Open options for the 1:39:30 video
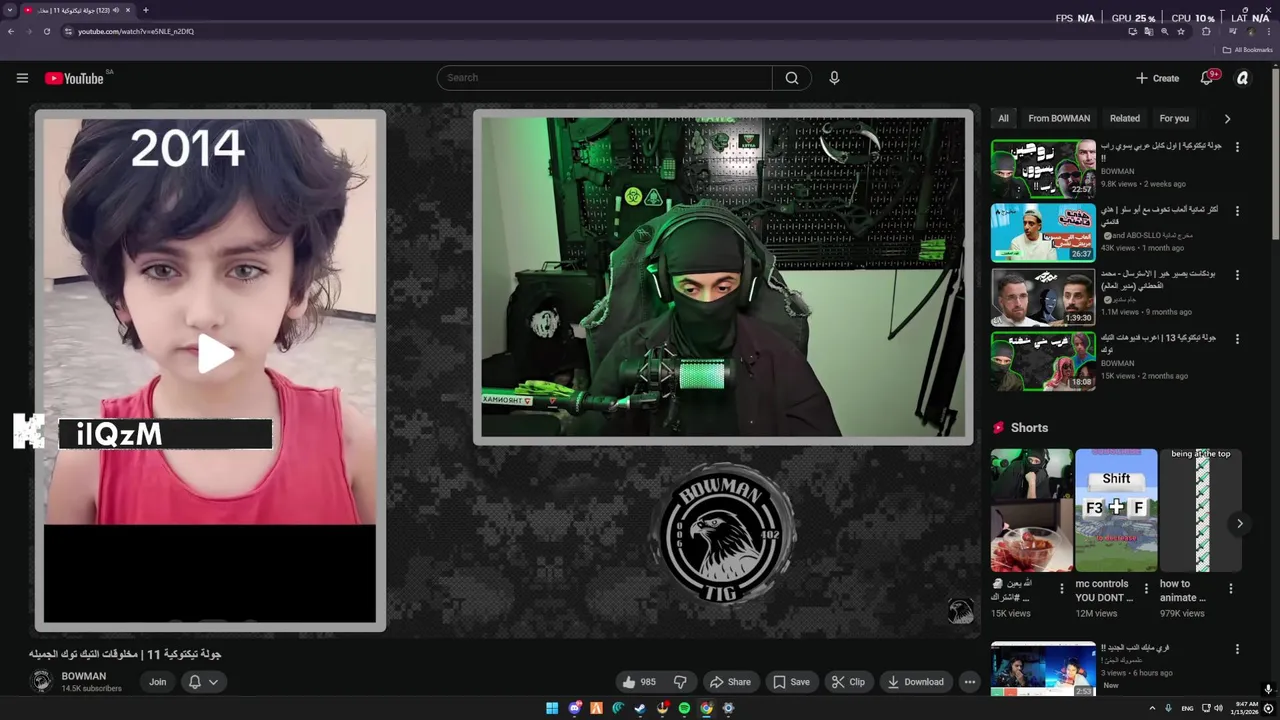 tap(1237, 275)
